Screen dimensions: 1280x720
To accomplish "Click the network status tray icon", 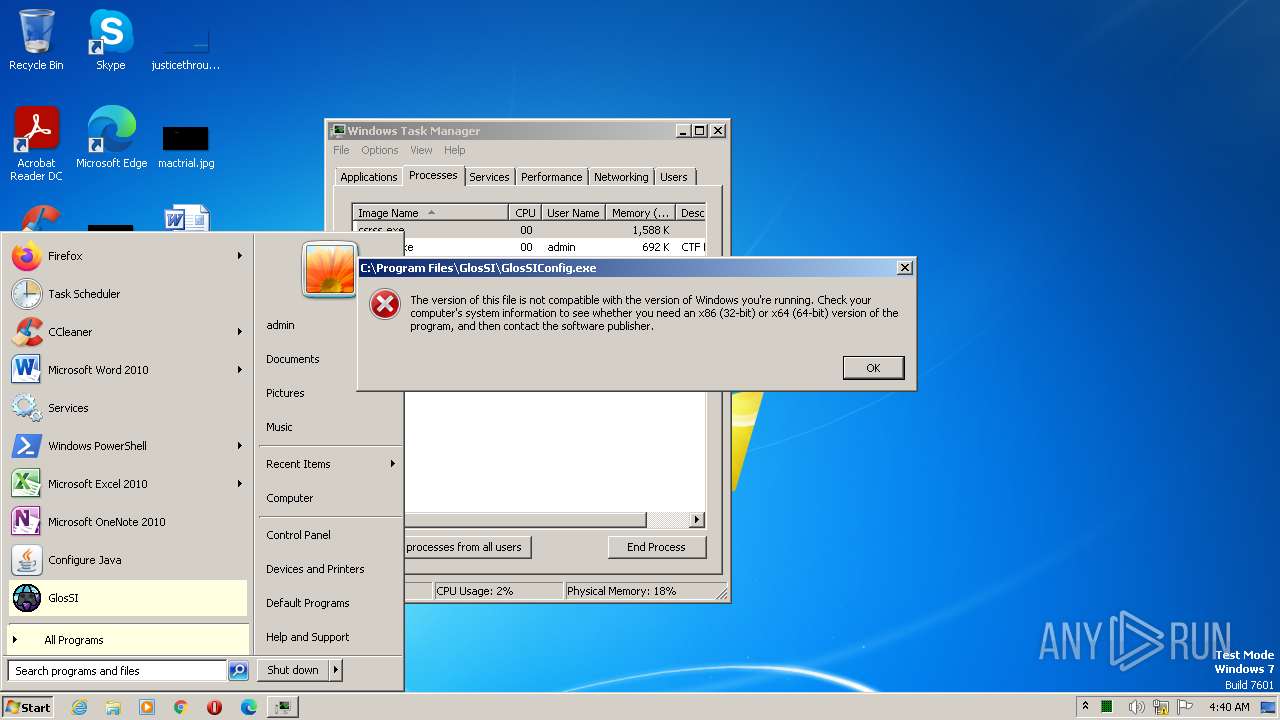I will click(x=1160, y=707).
